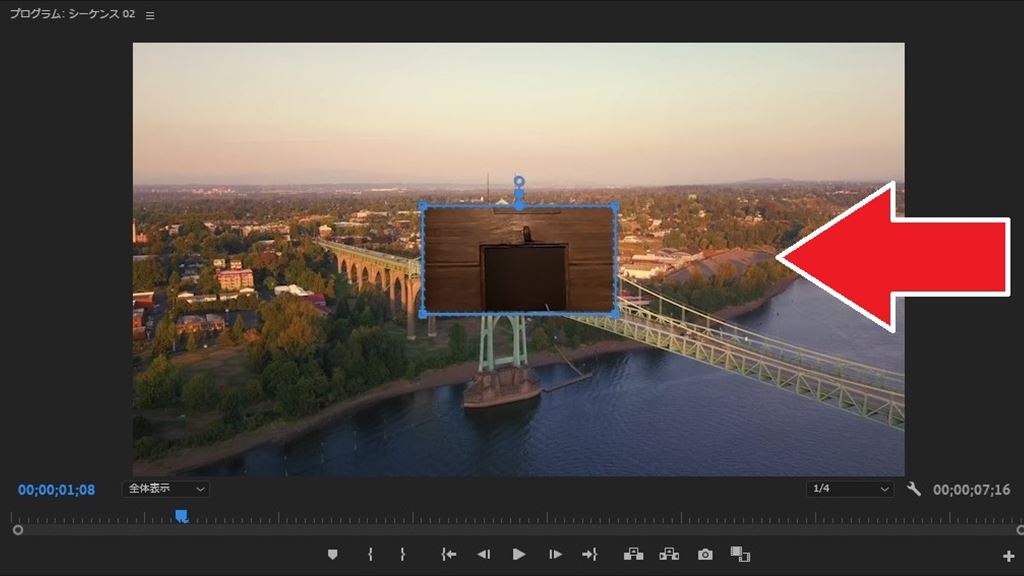Open the button editor plus icon
The width and height of the screenshot is (1024, 576).
[1008, 556]
